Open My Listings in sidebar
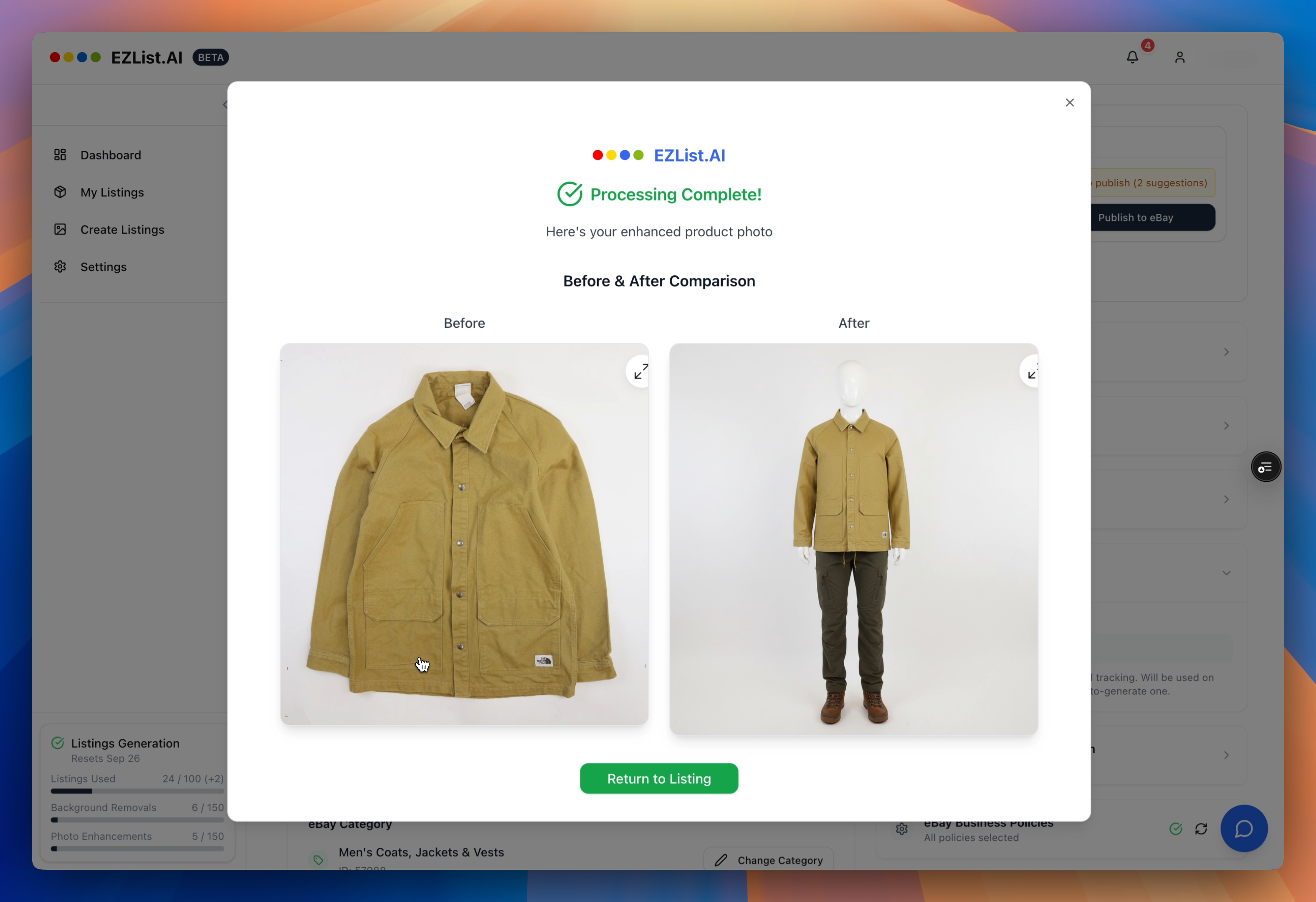The image size is (1316, 902). (x=111, y=193)
